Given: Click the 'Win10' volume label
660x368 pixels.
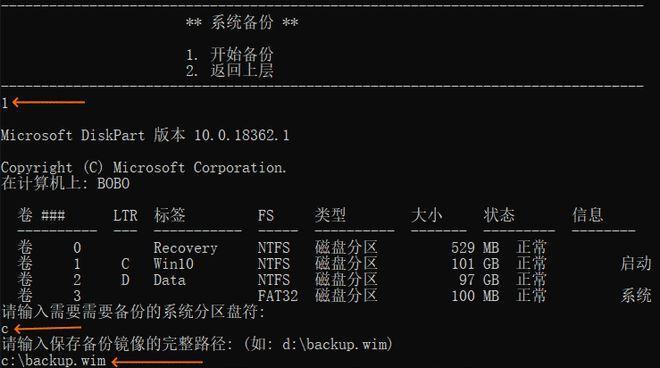Looking at the screenshot, I should pos(173,264).
